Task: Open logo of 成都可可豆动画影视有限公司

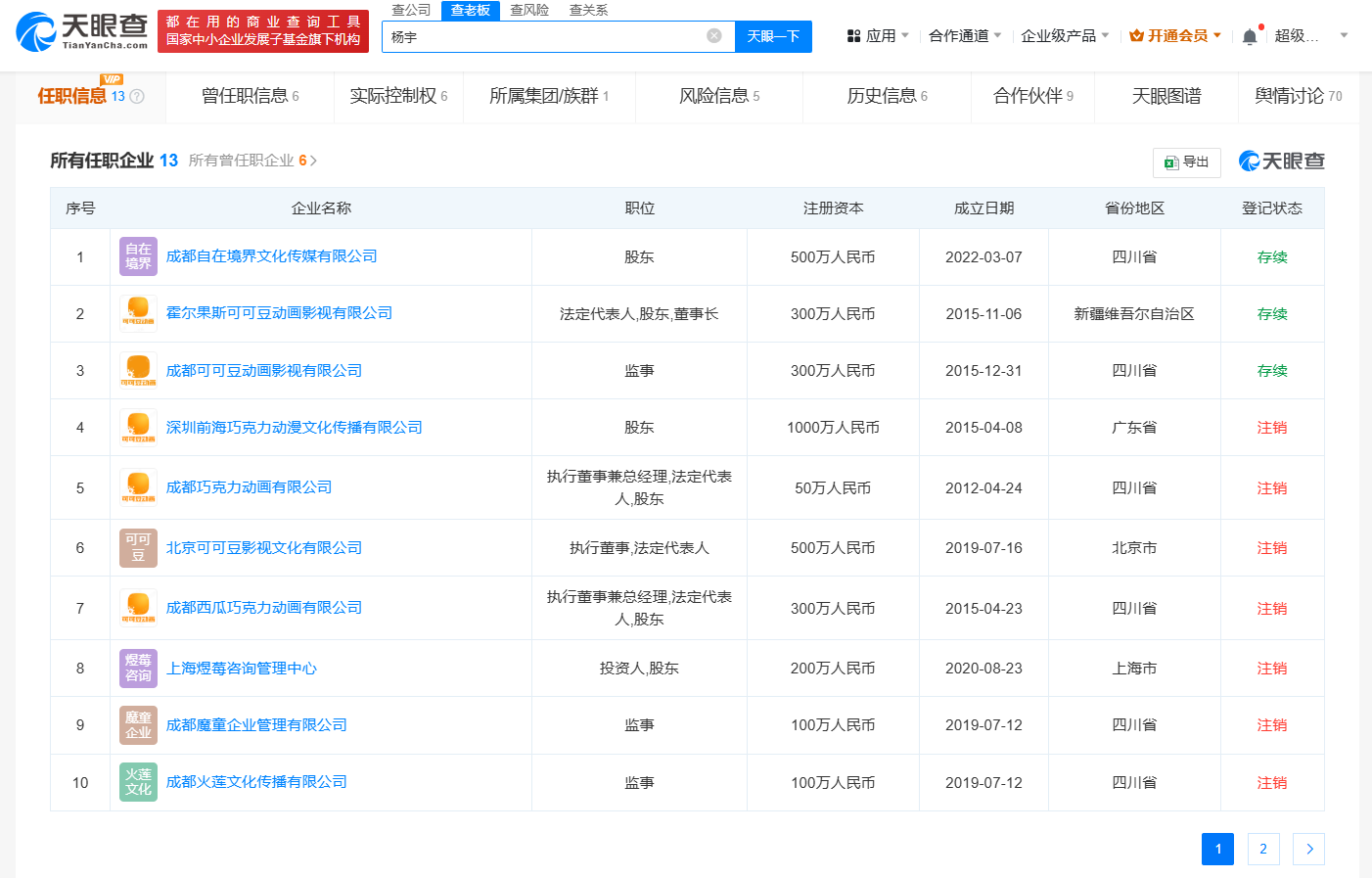Action: [x=138, y=370]
